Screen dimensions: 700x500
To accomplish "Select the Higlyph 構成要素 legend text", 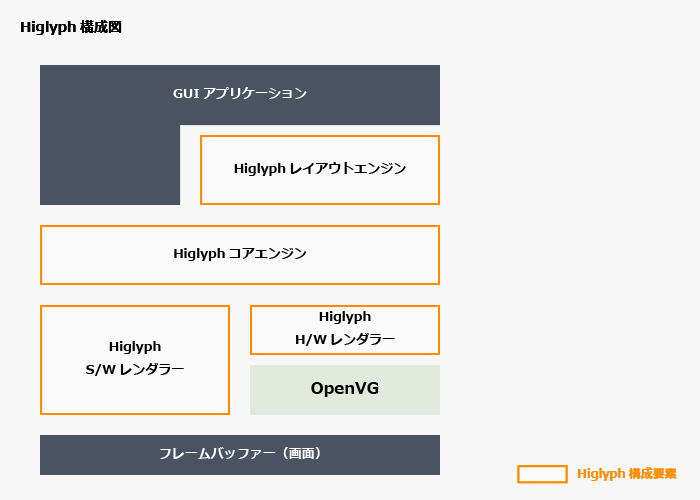I will coord(627,474).
